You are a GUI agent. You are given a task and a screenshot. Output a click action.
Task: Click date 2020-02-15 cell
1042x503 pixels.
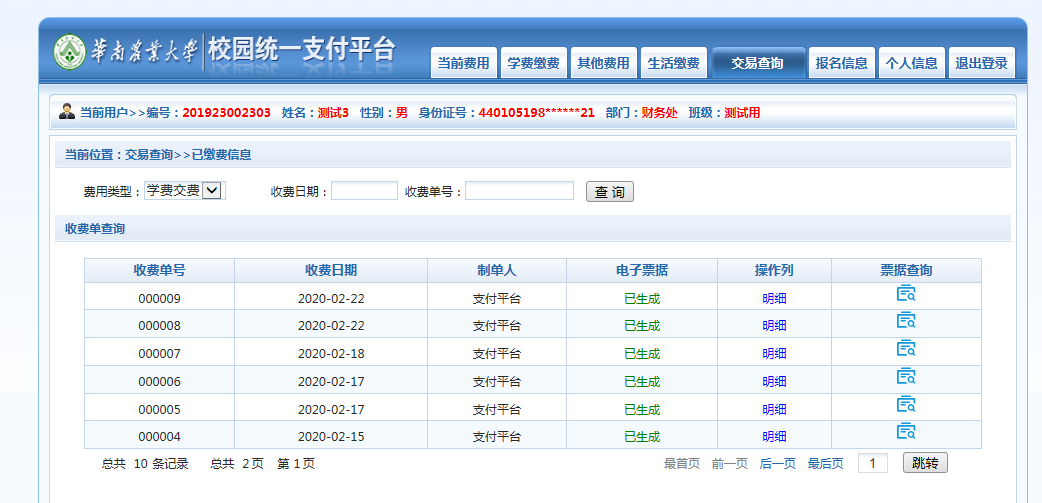pyautogui.click(x=331, y=437)
